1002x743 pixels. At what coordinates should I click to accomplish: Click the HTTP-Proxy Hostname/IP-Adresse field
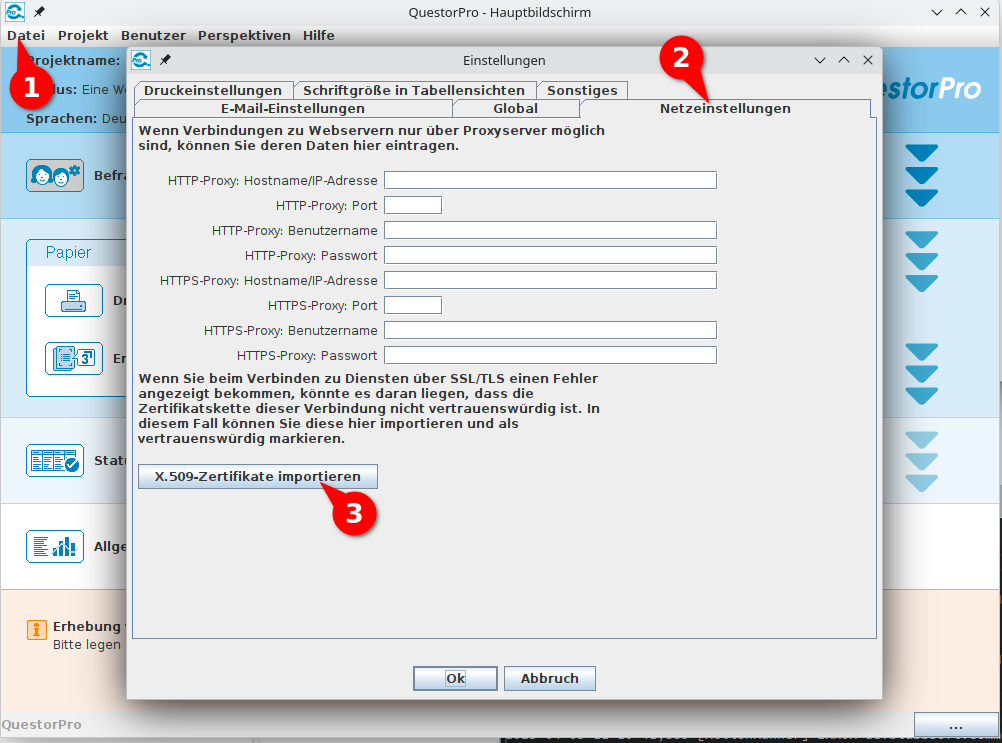[550, 180]
